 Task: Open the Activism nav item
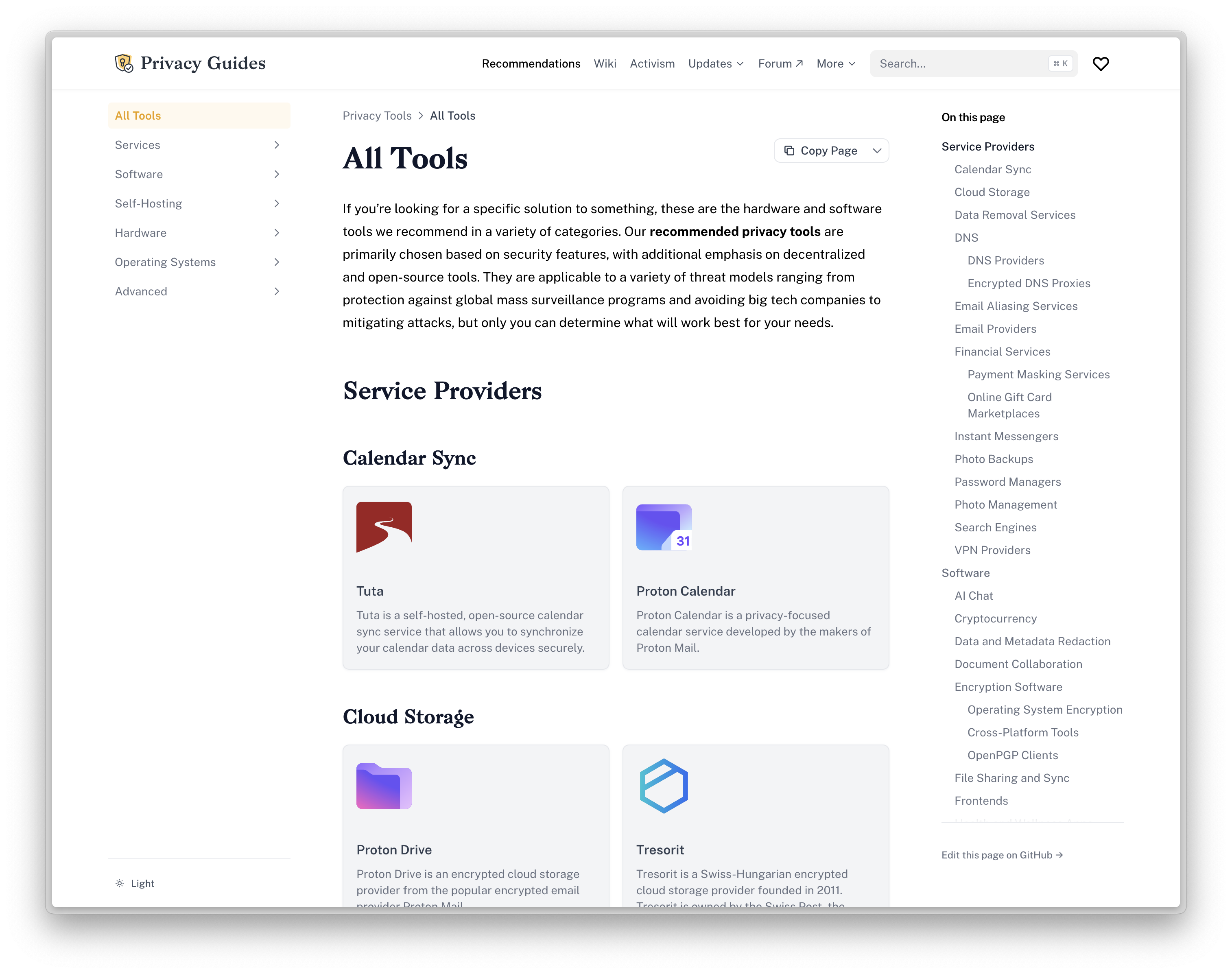652,64
